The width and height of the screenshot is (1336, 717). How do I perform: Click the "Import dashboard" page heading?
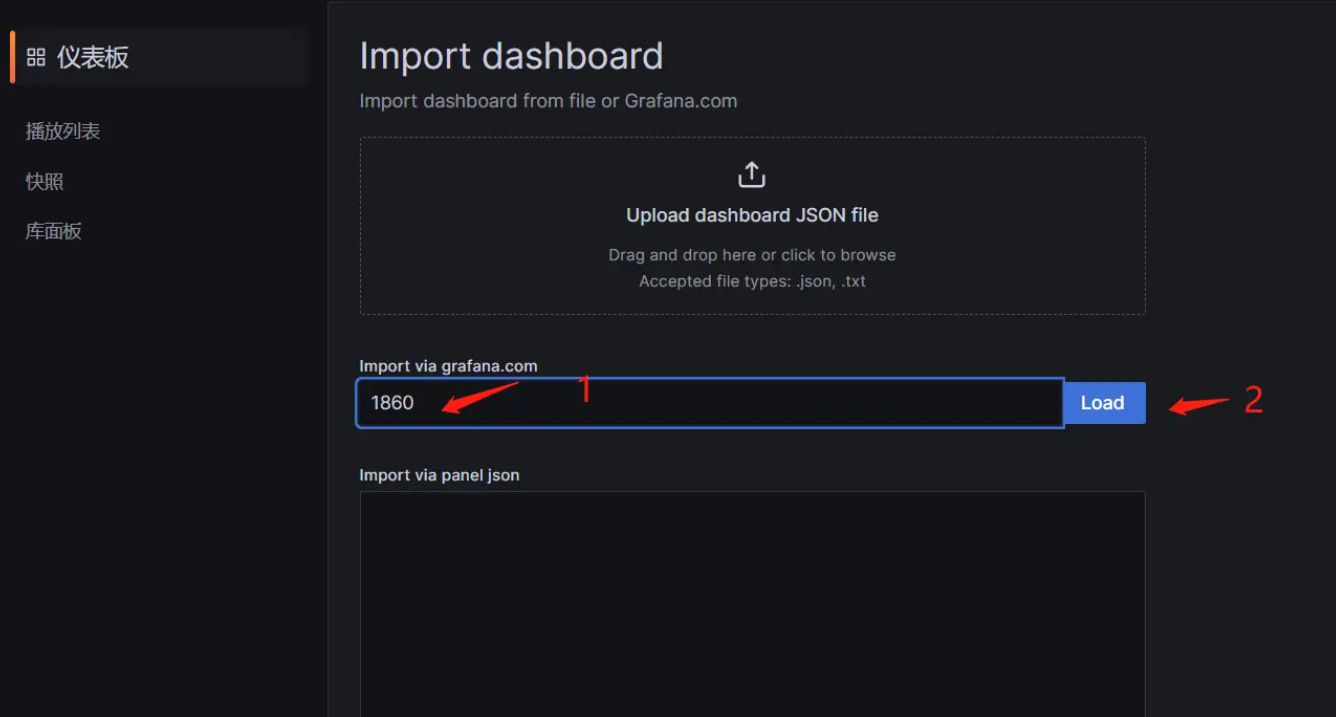pyautogui.click(x=511, y=56)
